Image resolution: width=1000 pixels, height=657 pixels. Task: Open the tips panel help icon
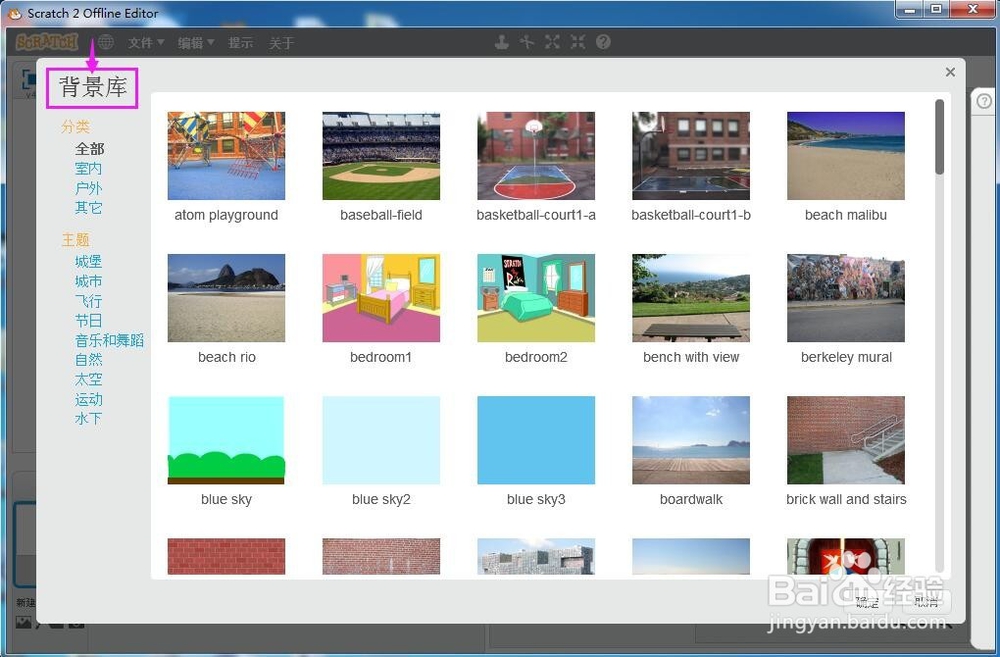pyautogui.click(x=984, y=101)
